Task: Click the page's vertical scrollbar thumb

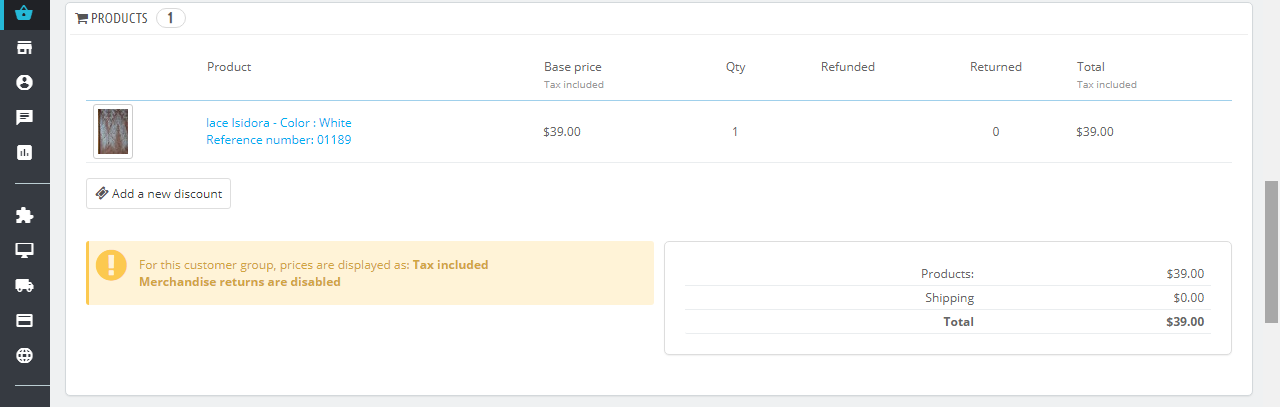Action: click(x=1271, y=251)
